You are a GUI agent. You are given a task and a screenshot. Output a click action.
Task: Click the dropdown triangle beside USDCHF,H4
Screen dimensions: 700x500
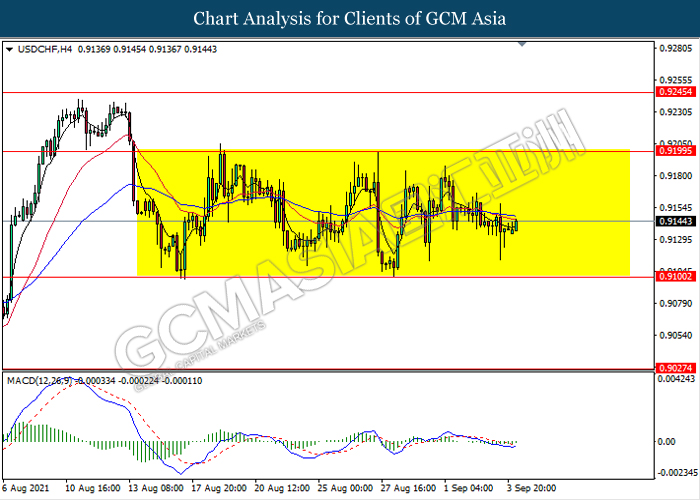[9, 50]
